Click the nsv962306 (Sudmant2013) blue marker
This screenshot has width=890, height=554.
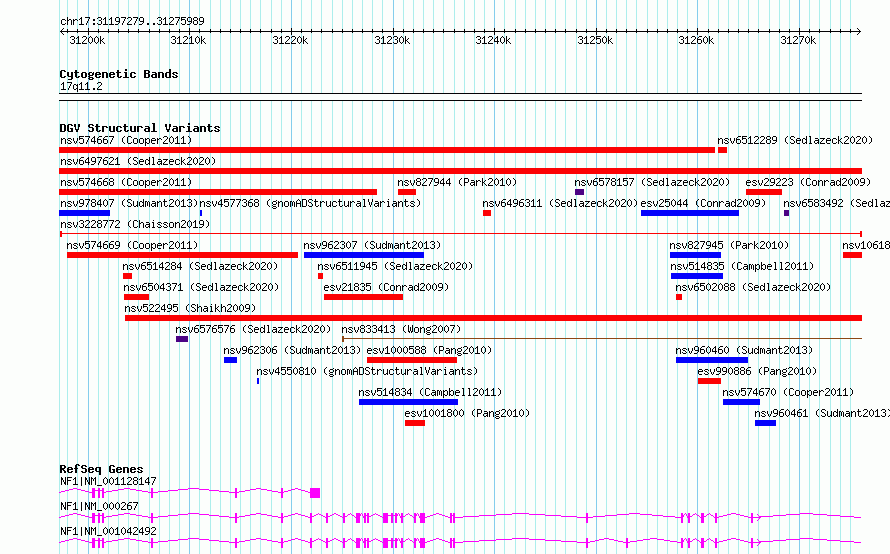tap(230, 360)
